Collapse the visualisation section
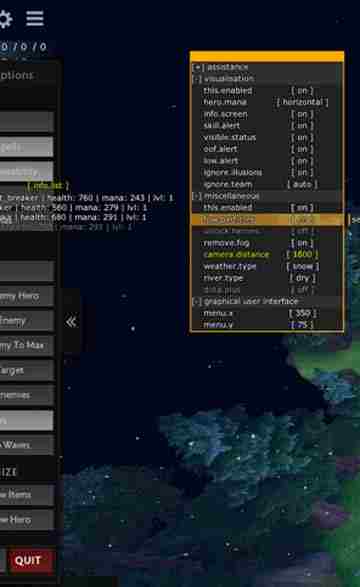The width and height of the screenshot is (360, 587). click(197, 79)
